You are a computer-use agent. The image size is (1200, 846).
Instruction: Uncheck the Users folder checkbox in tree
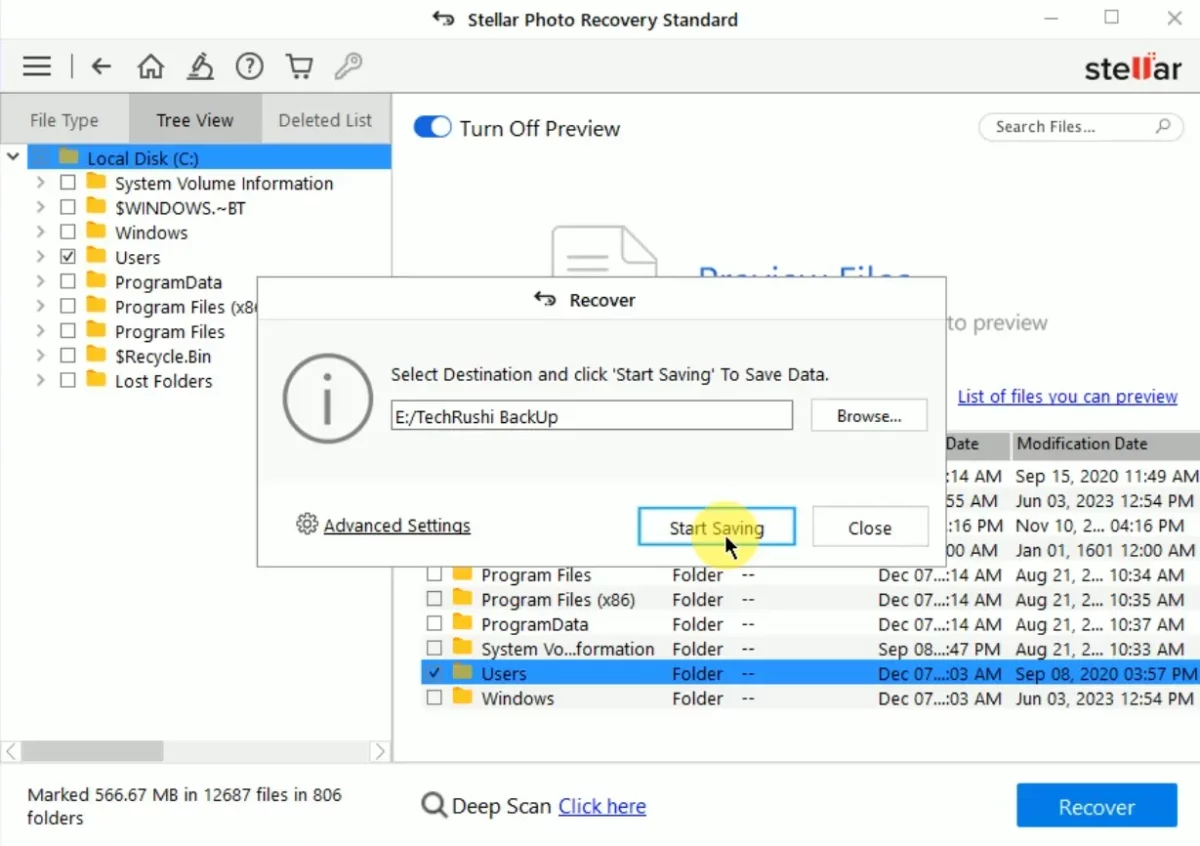click(x=68, y=257)
